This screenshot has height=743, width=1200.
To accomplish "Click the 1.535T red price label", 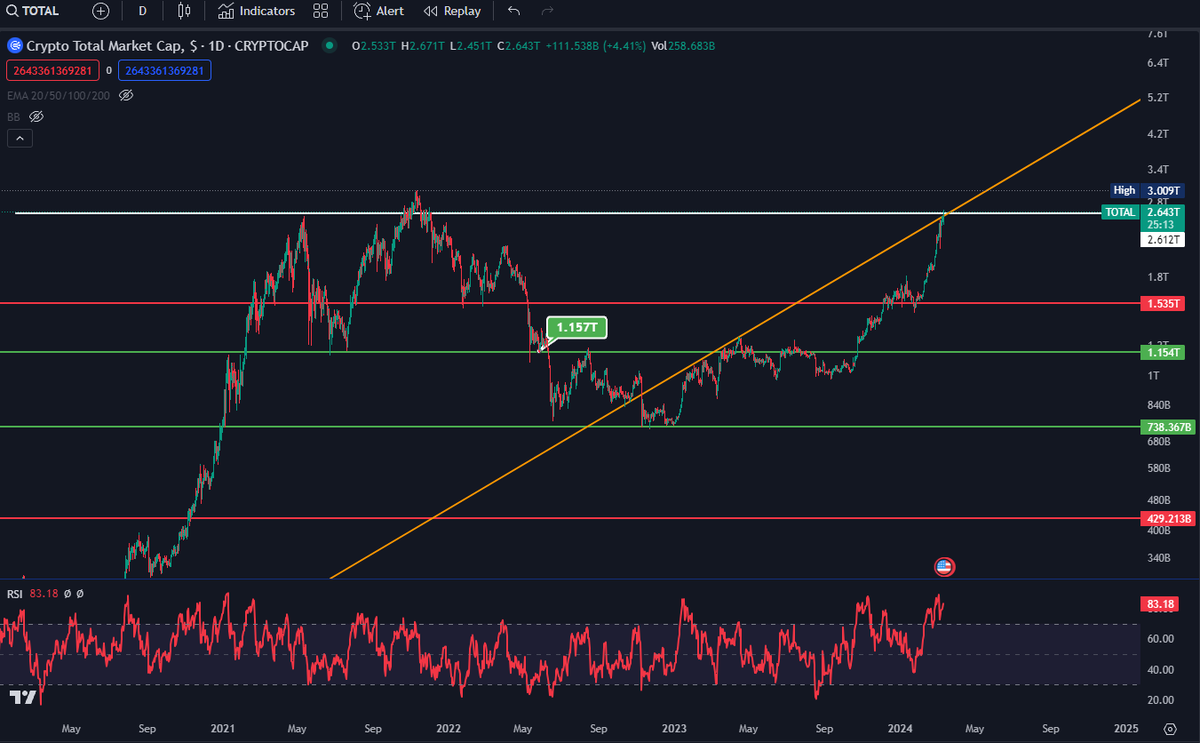I will click(1162, 303).
